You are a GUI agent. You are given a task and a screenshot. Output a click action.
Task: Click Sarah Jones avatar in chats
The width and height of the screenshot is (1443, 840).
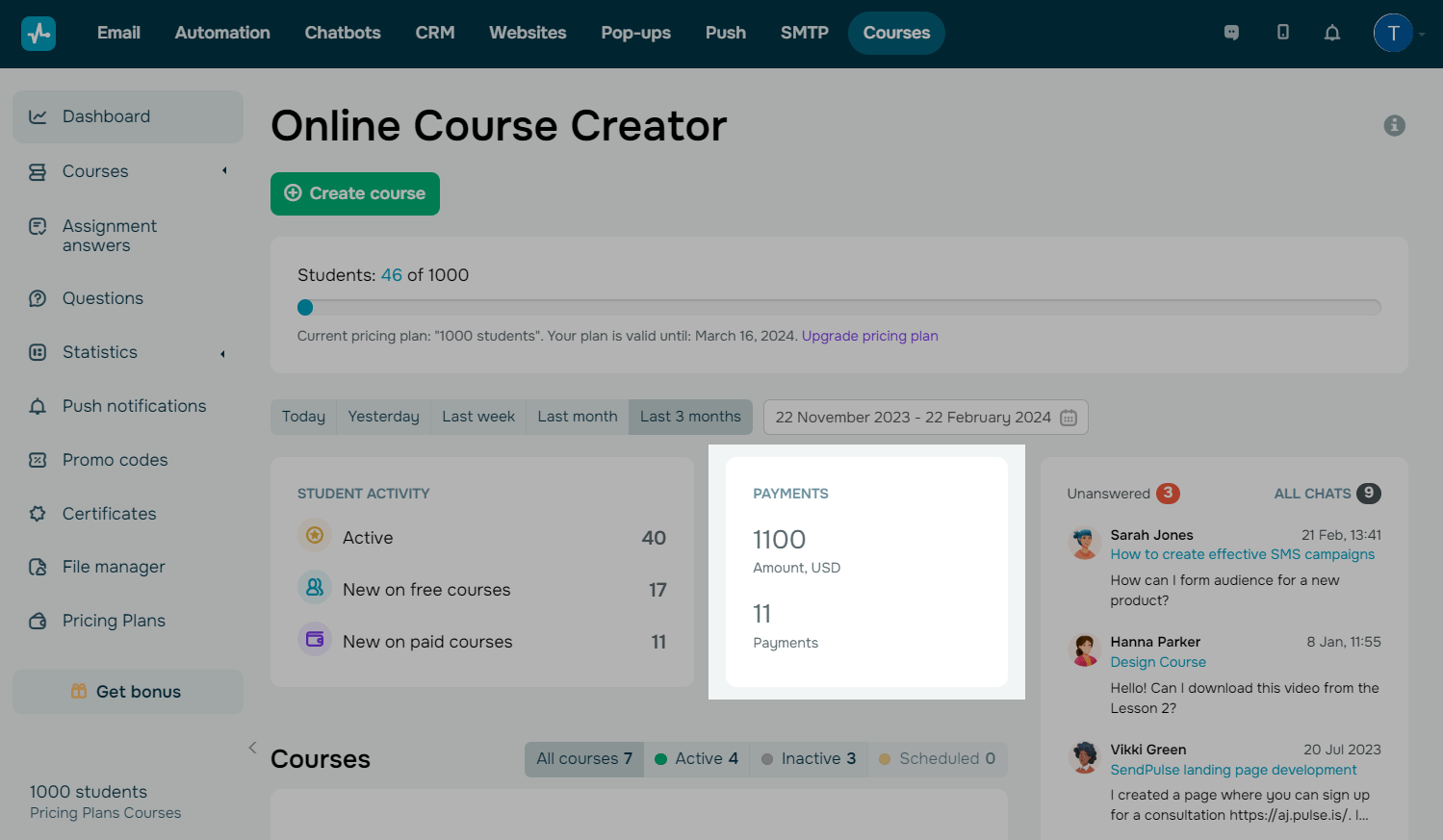(1085, 544)
